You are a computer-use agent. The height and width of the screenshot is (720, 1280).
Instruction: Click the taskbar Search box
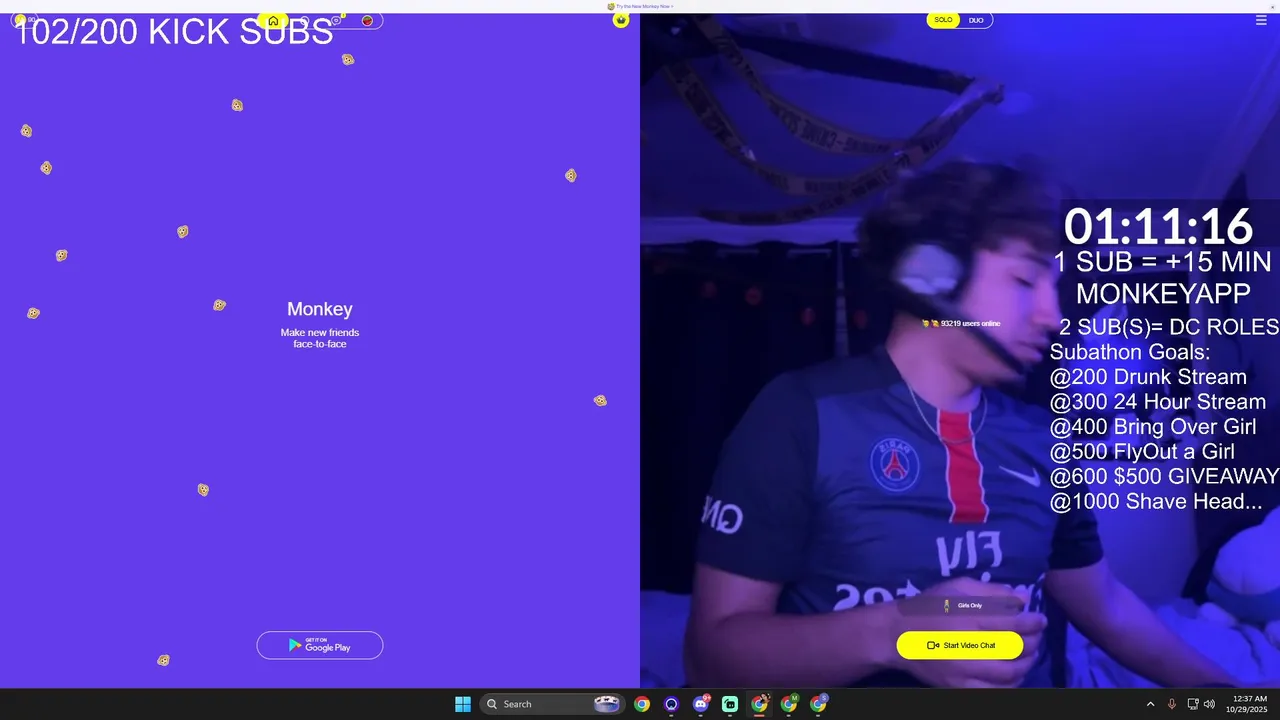[x=551, y=704]
